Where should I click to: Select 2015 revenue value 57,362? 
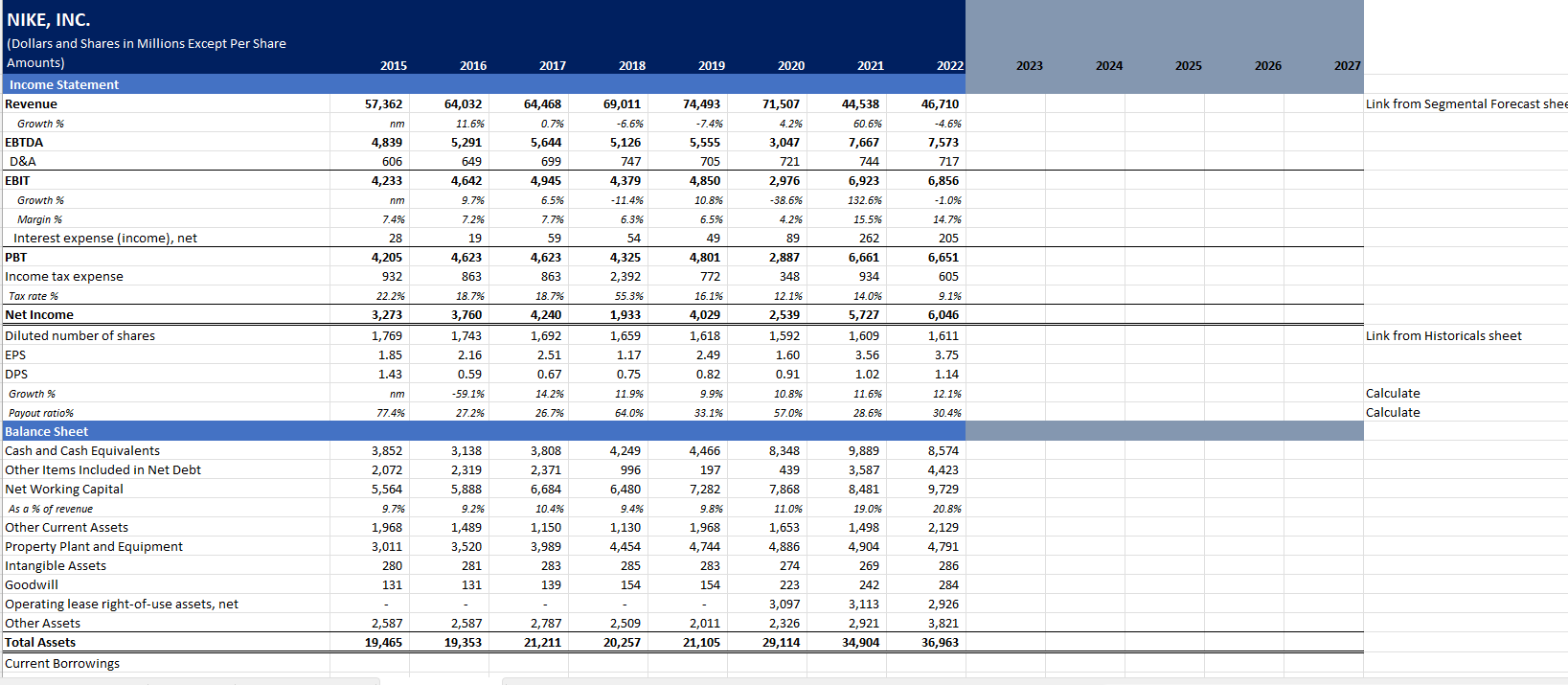tap(384, 103)
